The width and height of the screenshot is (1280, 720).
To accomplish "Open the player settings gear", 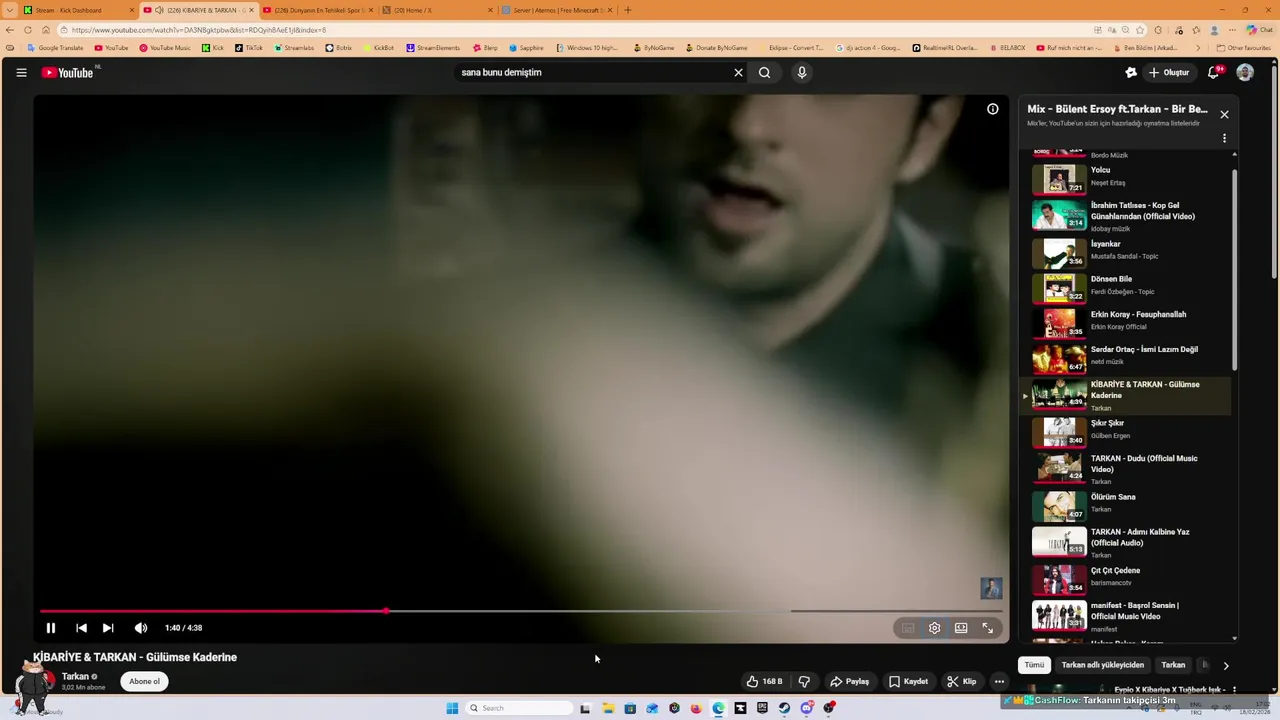I will click(x=934, y=628).
